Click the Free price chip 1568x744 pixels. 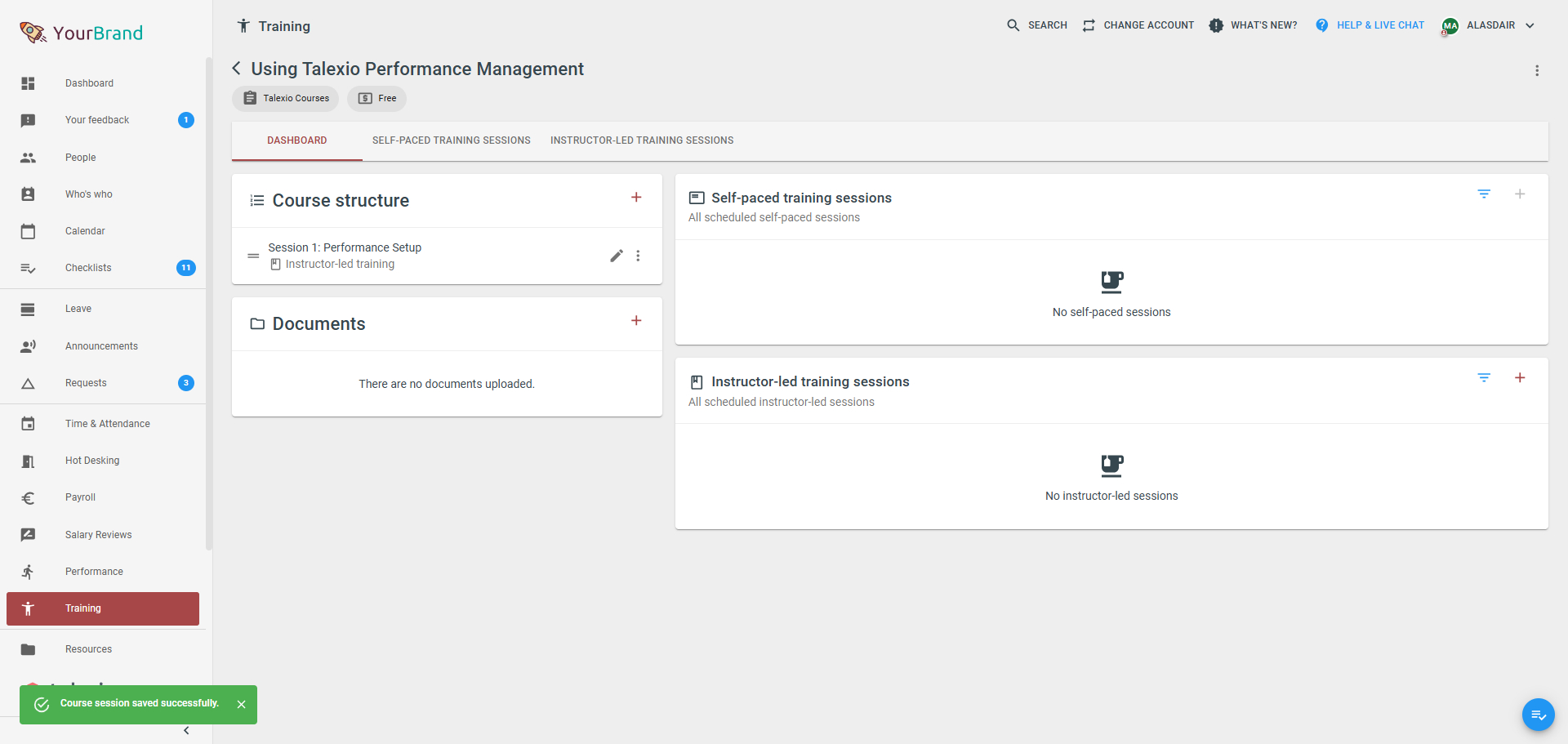[x=376, y=98]
